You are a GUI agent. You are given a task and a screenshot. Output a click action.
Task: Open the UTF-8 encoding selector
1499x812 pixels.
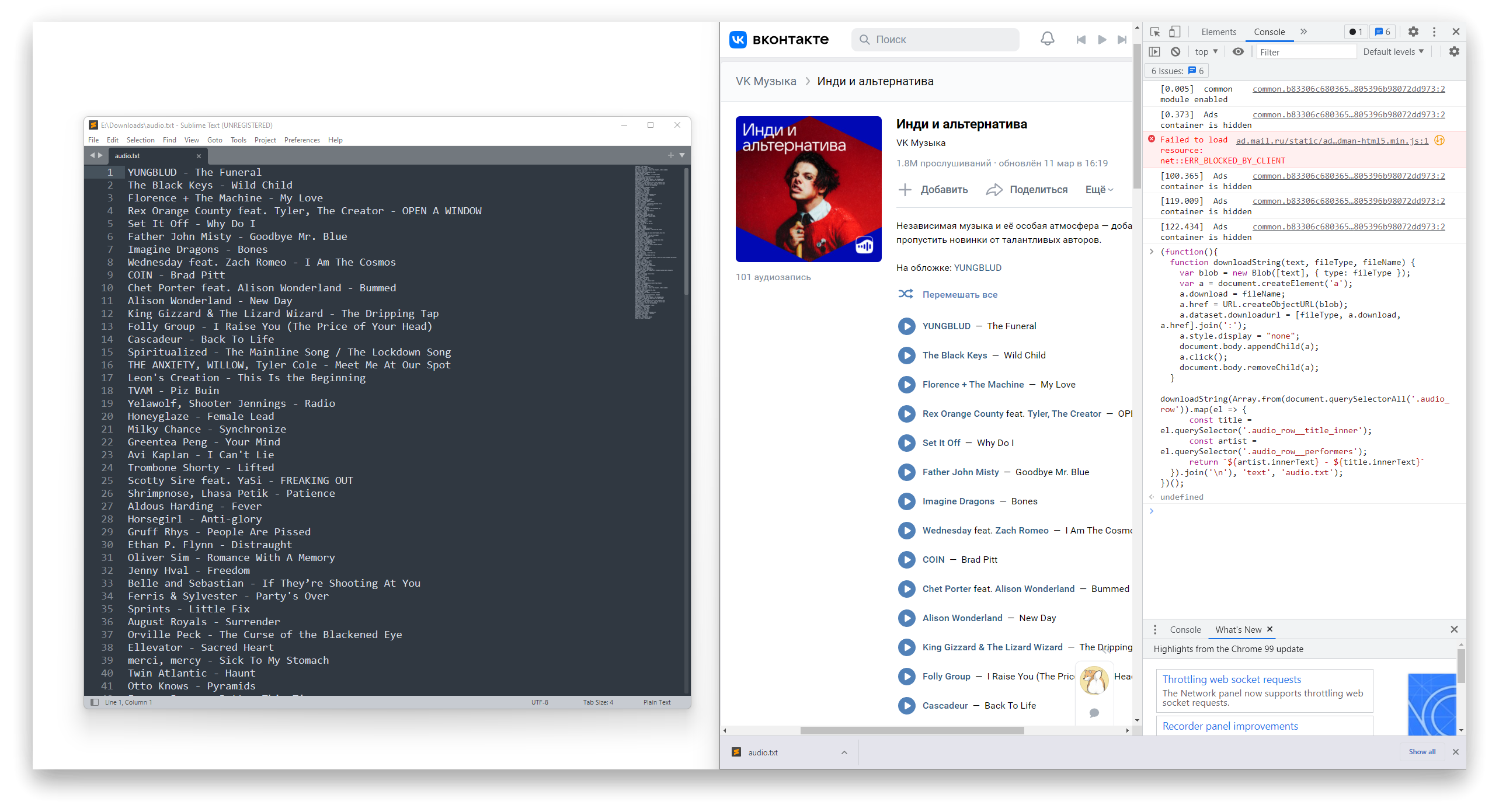click(x=540, y=702)
